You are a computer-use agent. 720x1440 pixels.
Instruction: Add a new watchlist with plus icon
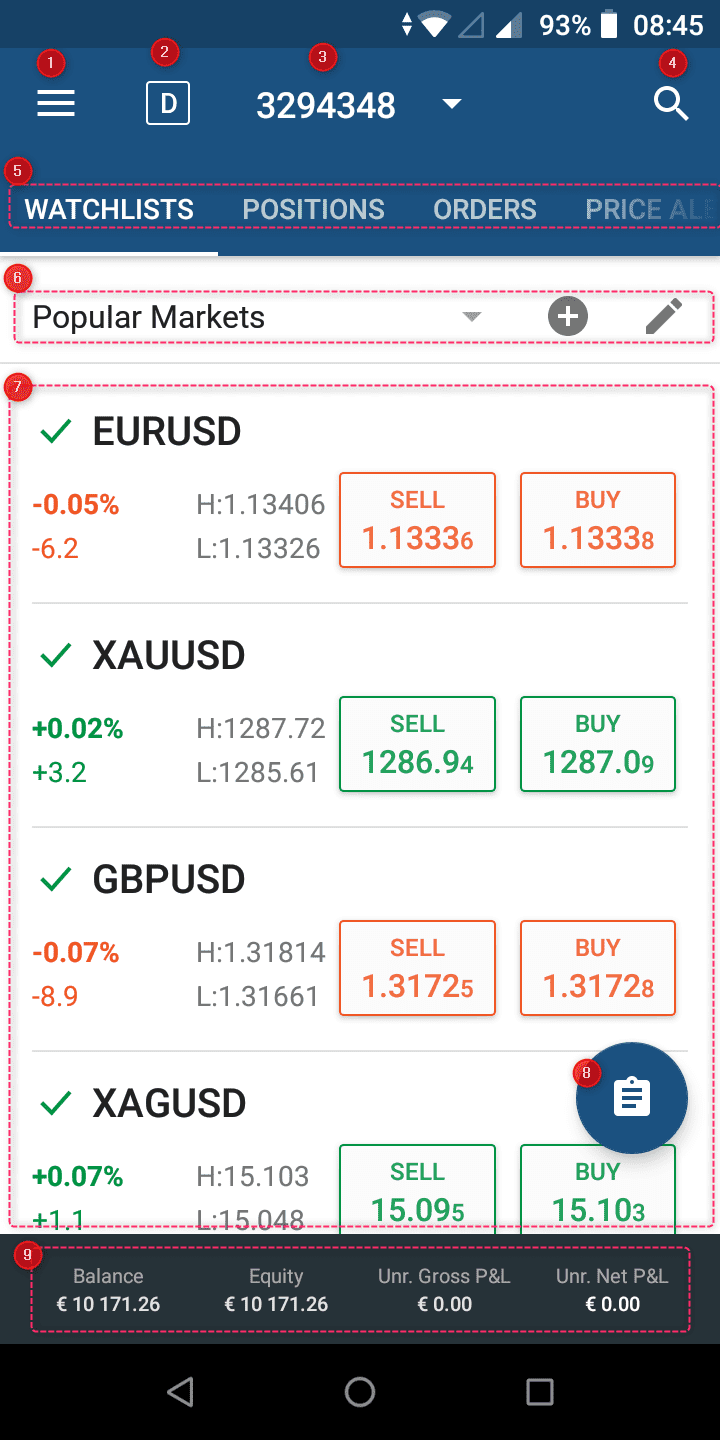pyautogui.click(x=568, y=317)
